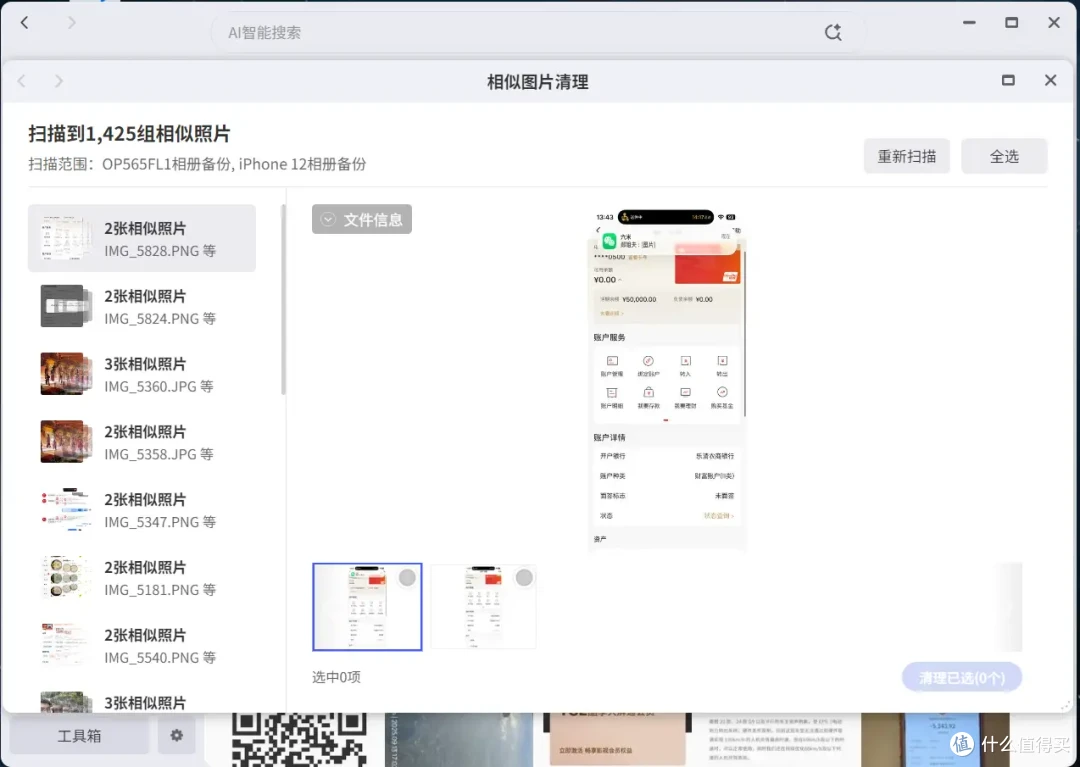Select checkbox on second bottom thumbnail
The image size is (1080, 767).
click(524, 577)
